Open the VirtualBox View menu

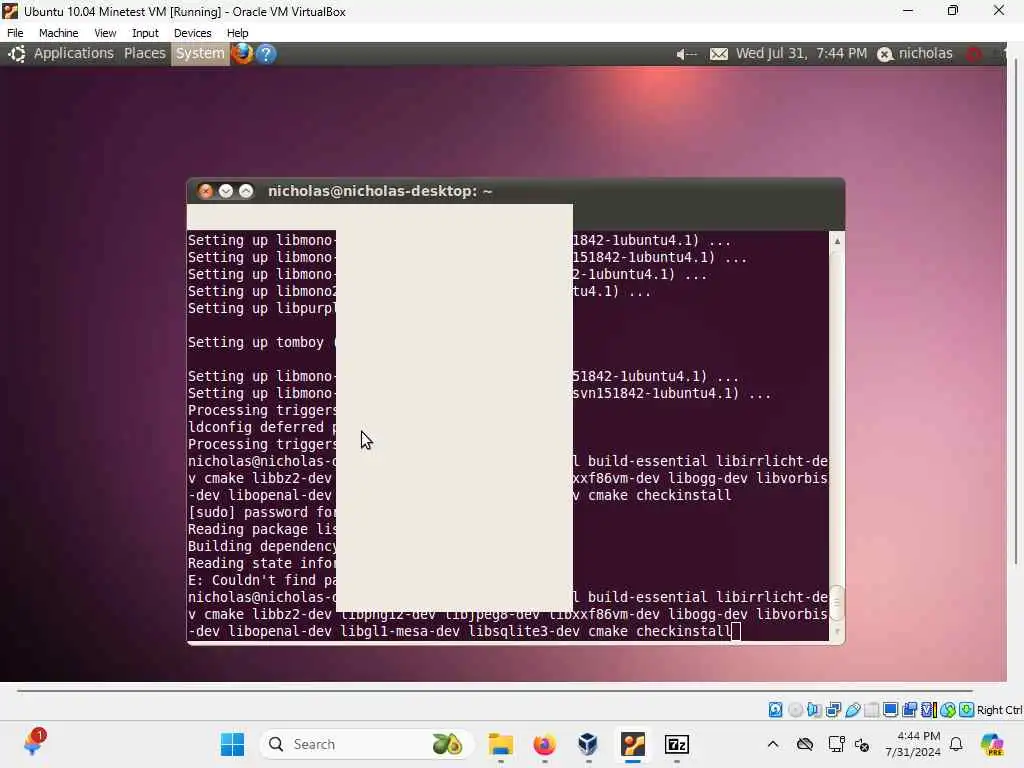pos(104,33)
